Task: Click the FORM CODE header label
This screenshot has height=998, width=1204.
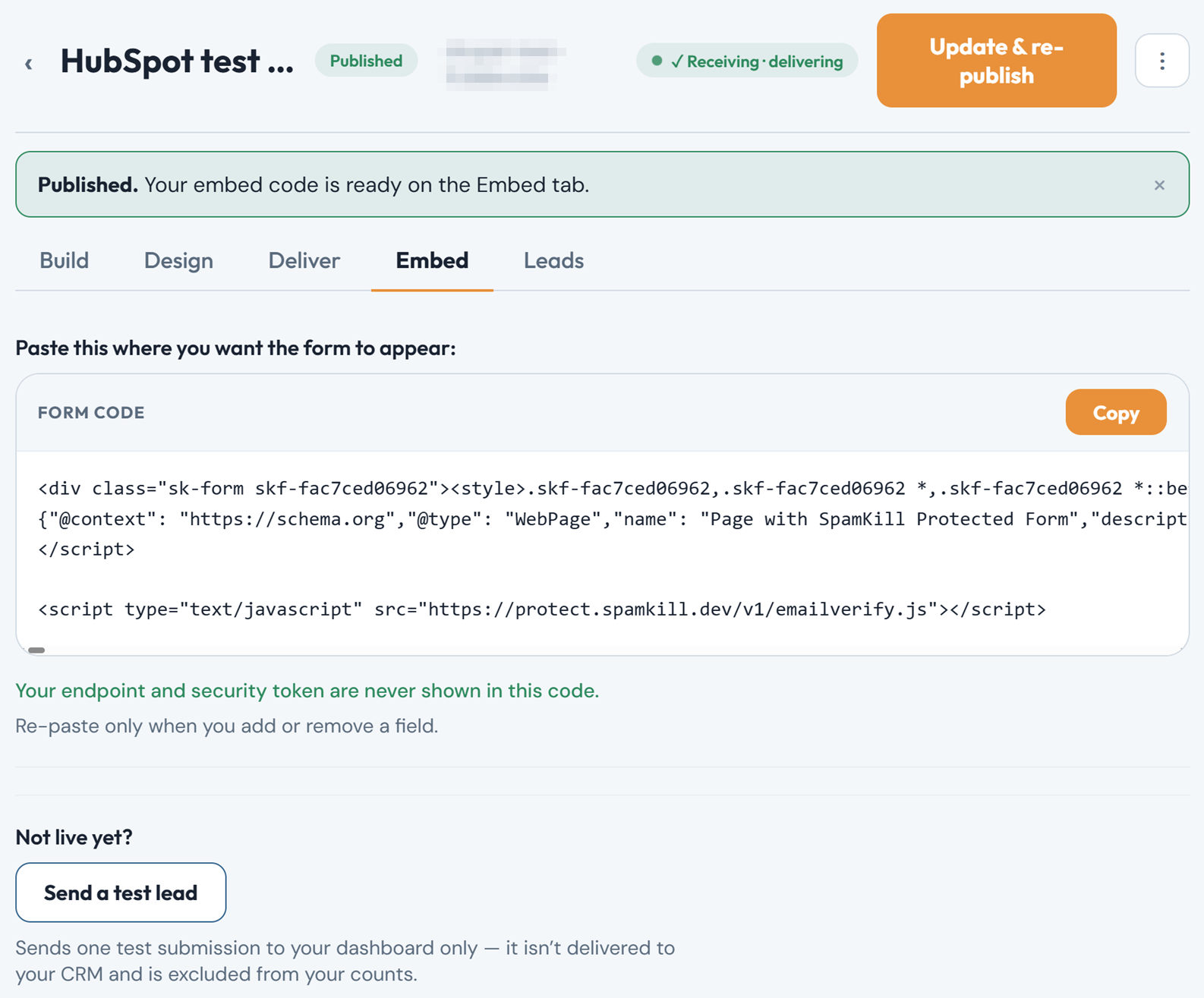Action: coord(91,412)
